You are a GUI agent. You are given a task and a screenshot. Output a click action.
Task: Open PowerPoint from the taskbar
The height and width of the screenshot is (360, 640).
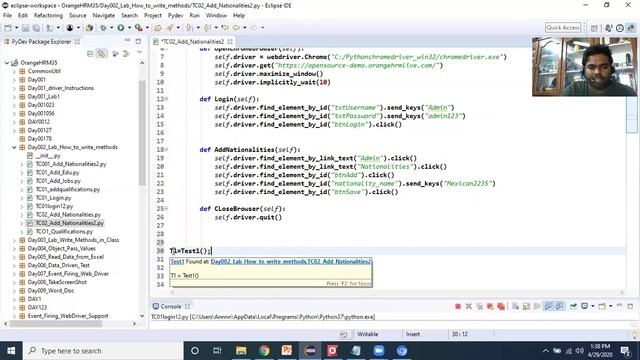(287, 351)
